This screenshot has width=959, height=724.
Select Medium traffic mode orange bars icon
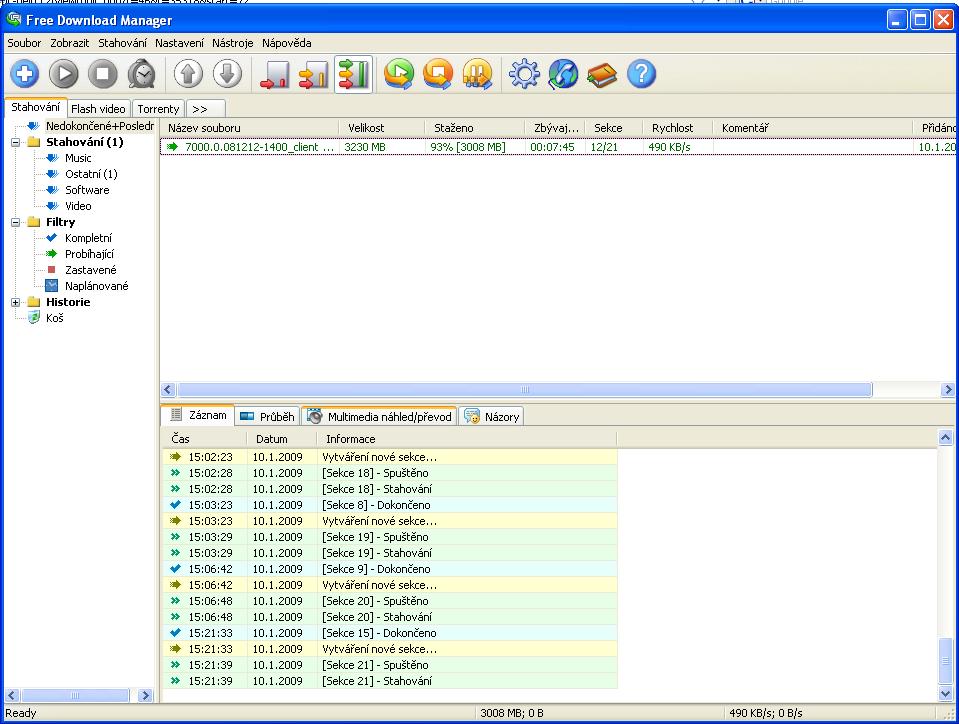[313, 74]
